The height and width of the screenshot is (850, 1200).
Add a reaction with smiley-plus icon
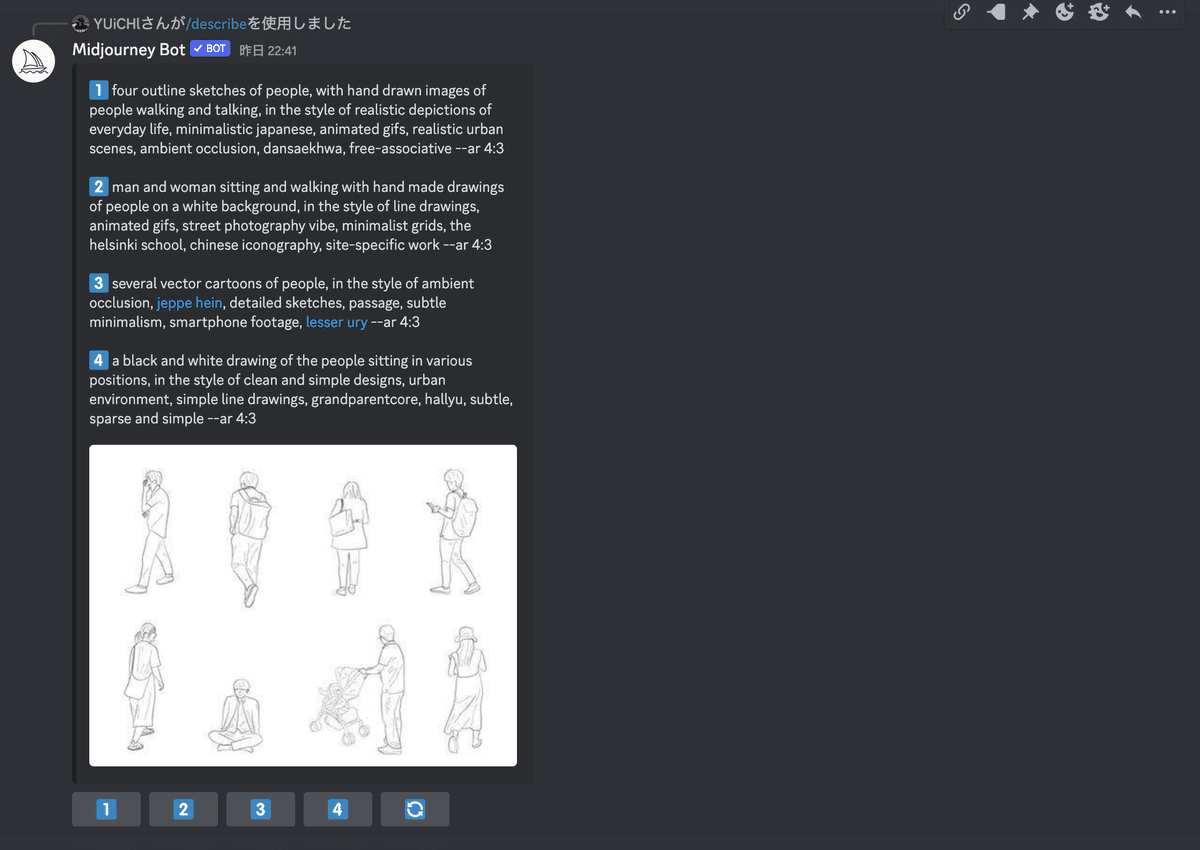click(1064, 12)
